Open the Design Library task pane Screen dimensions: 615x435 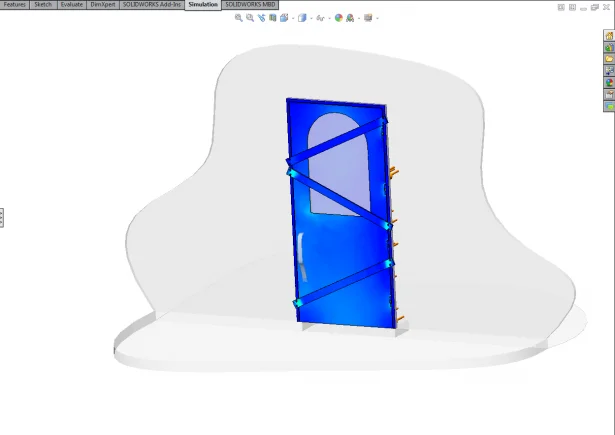pos(609,48)
